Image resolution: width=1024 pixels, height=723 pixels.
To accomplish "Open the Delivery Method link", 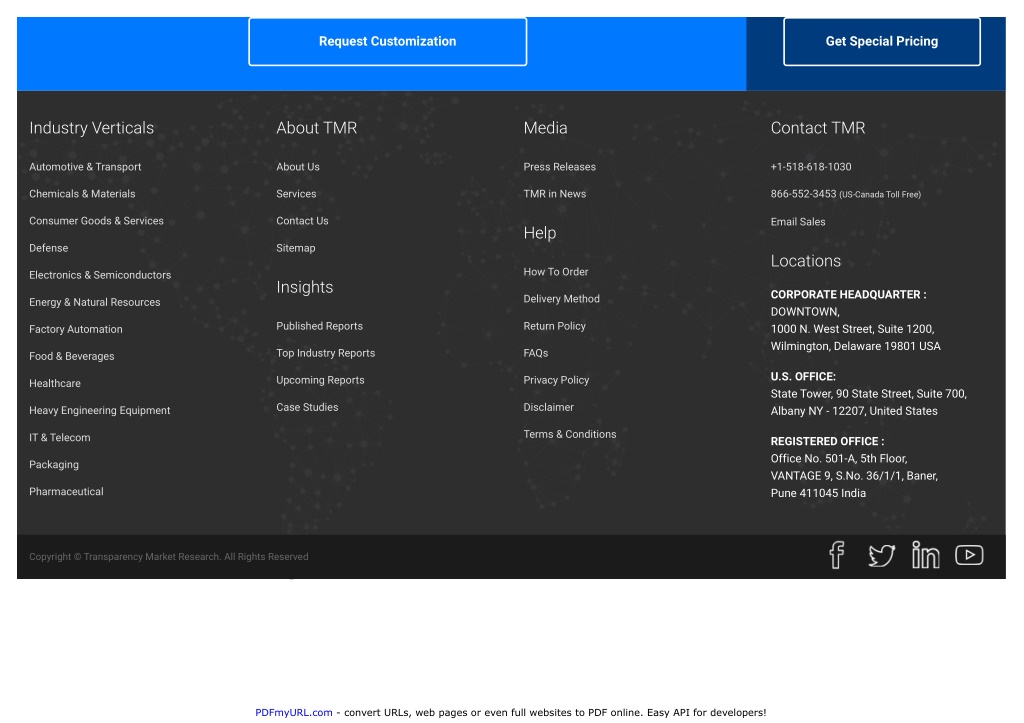I will (x=561, y=299).
